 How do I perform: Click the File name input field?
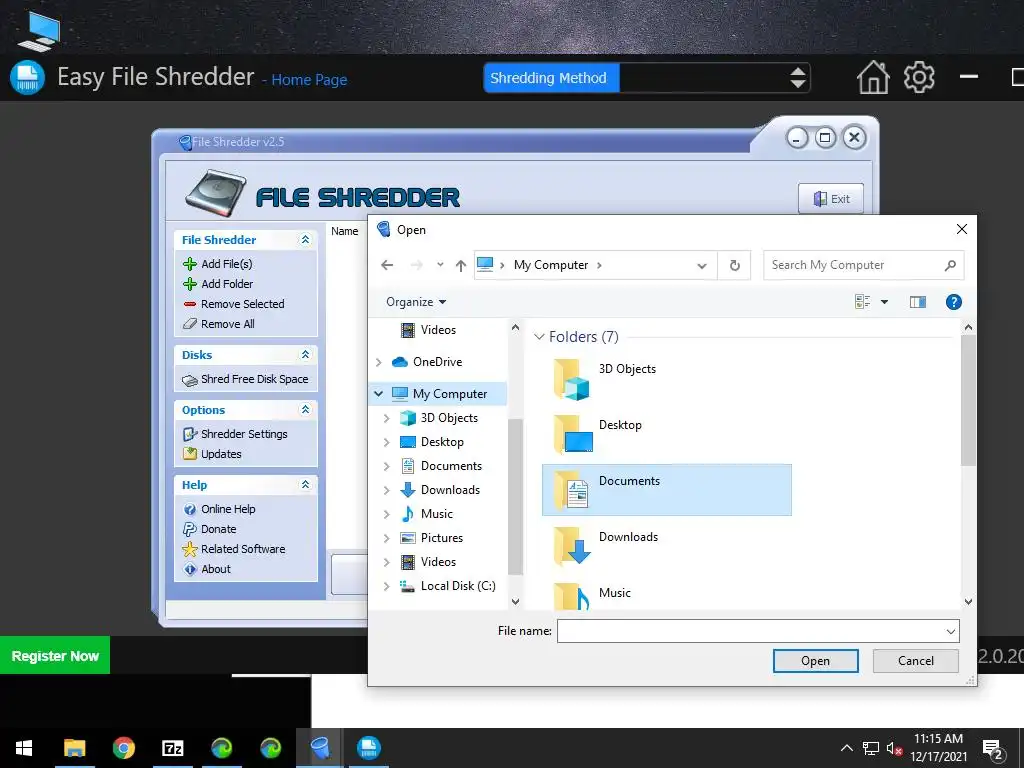pos(750,632)
